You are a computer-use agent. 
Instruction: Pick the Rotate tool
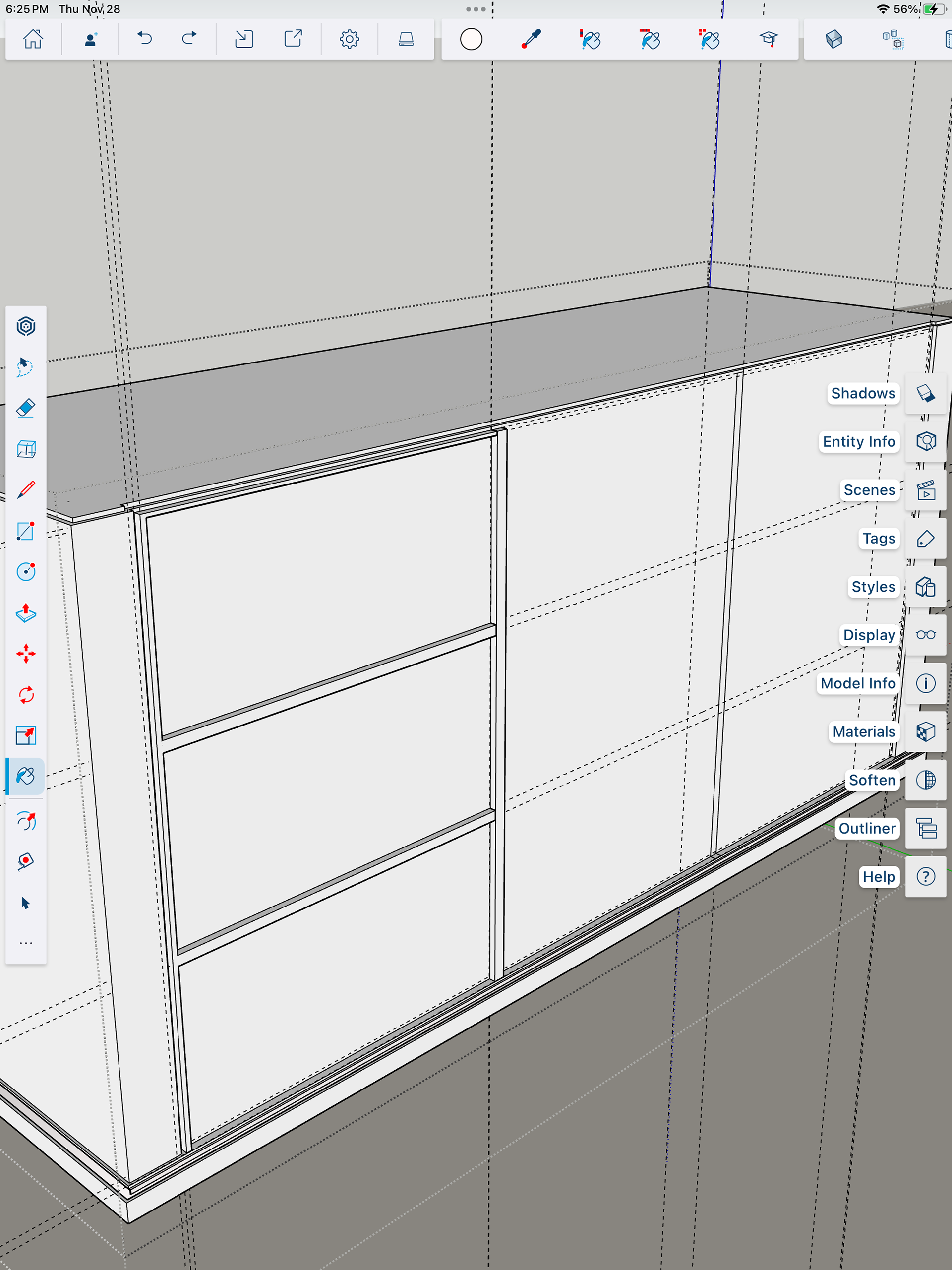[x=26, y=695]
